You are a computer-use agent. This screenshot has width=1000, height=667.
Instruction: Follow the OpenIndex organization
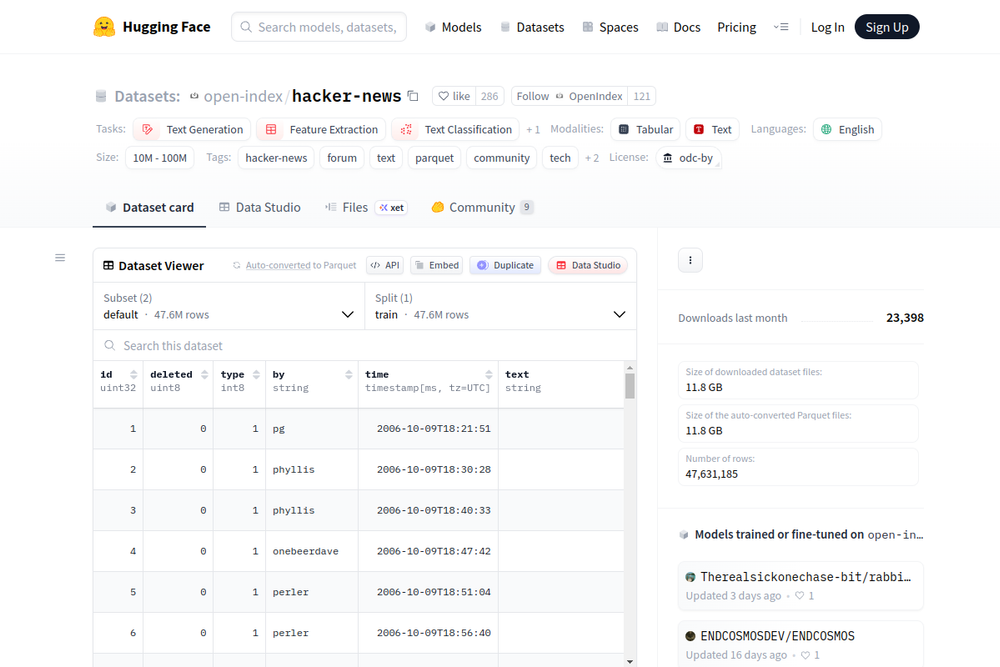(x=569, y=96)
